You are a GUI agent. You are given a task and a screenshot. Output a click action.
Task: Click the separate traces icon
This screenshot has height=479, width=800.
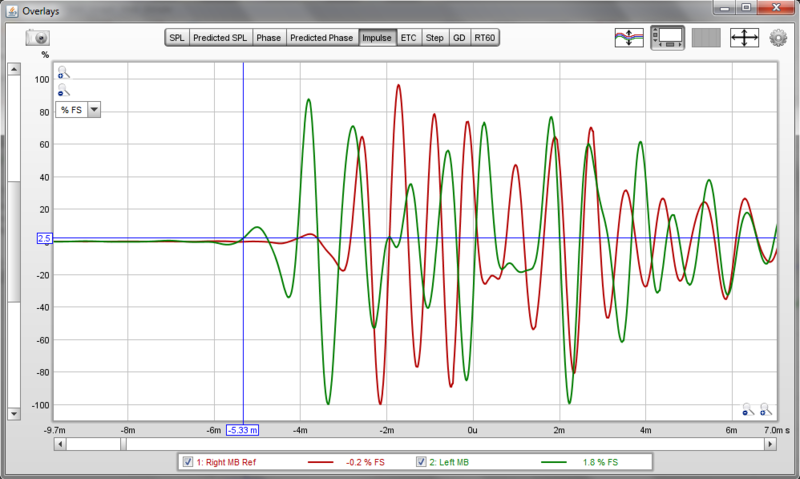coord(629,38)
